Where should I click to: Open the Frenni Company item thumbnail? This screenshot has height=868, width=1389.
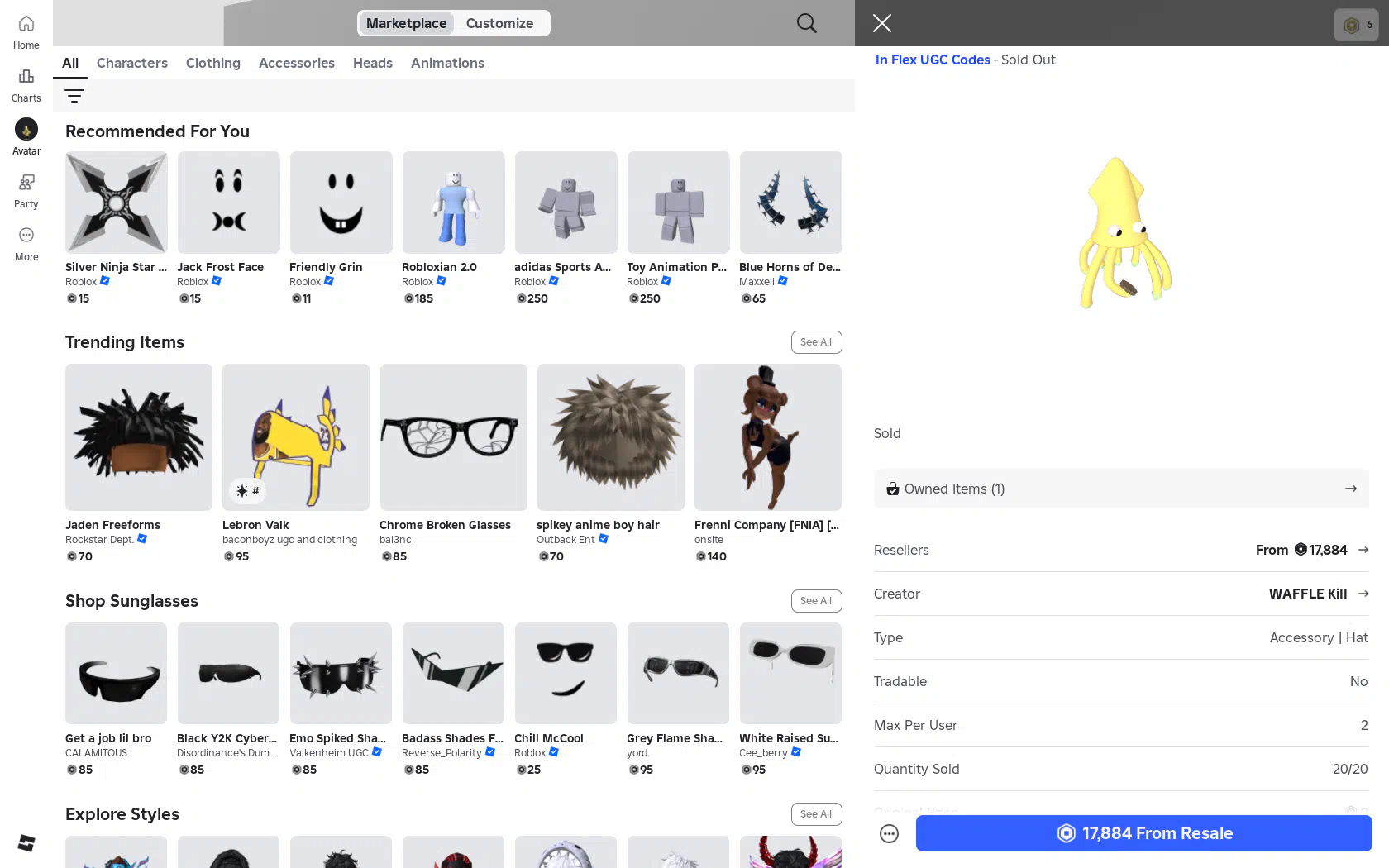[768, 437]
